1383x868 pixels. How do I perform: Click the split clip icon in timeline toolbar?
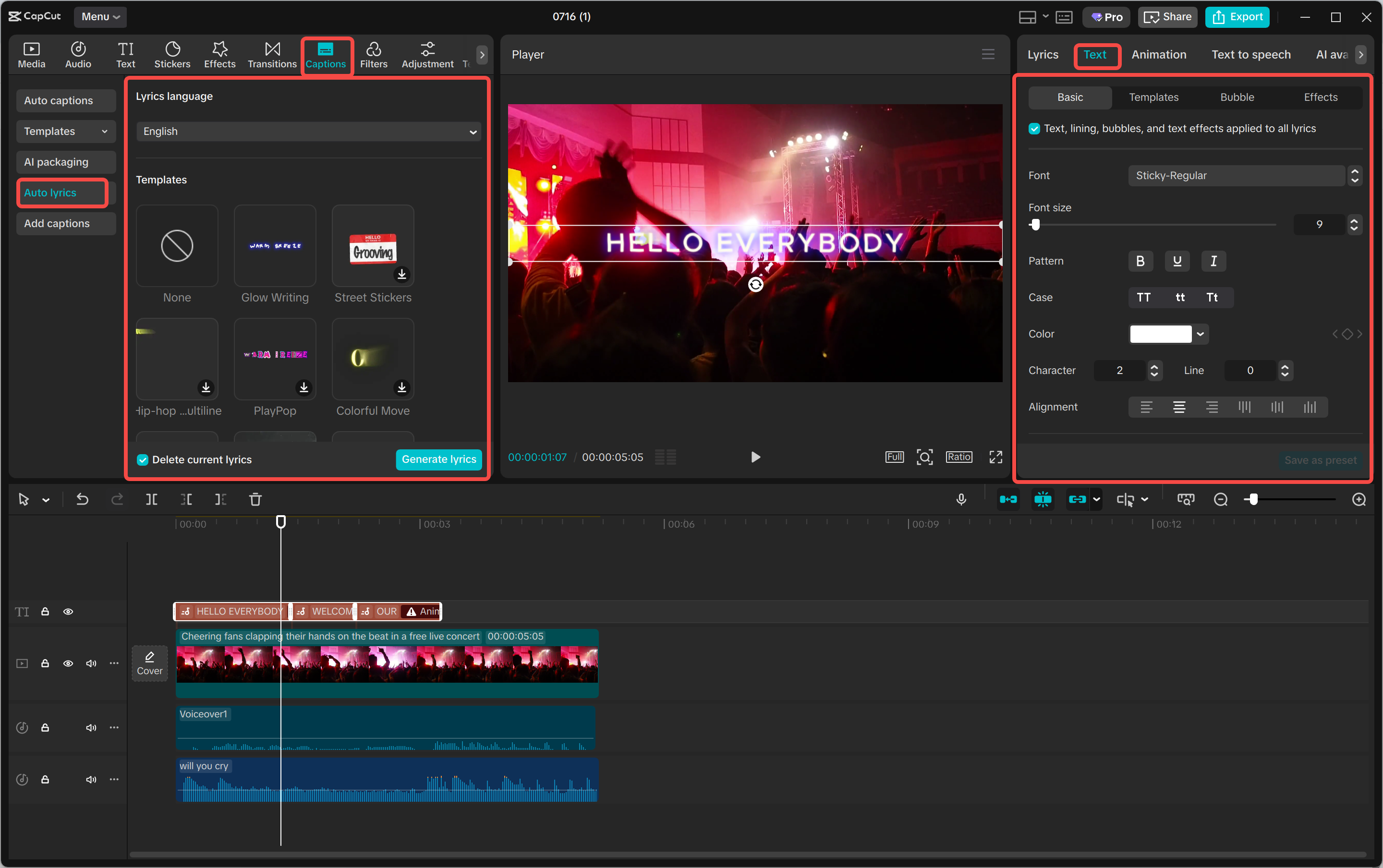coord(152,499)
